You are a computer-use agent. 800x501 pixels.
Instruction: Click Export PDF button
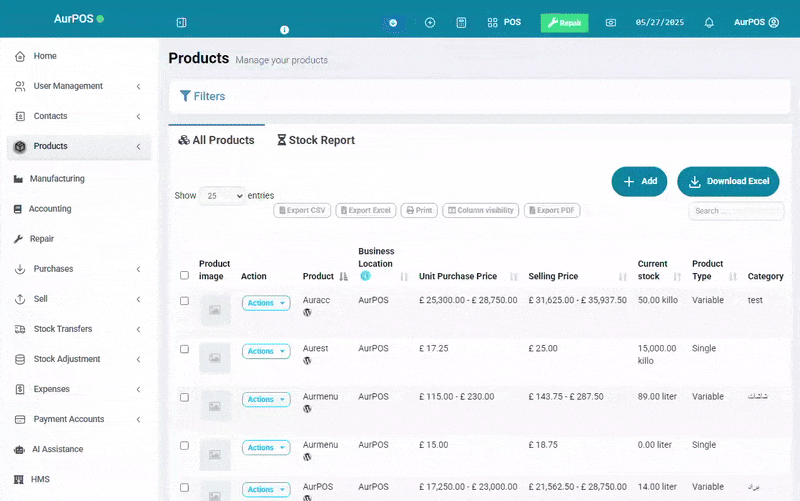[552, 210]
